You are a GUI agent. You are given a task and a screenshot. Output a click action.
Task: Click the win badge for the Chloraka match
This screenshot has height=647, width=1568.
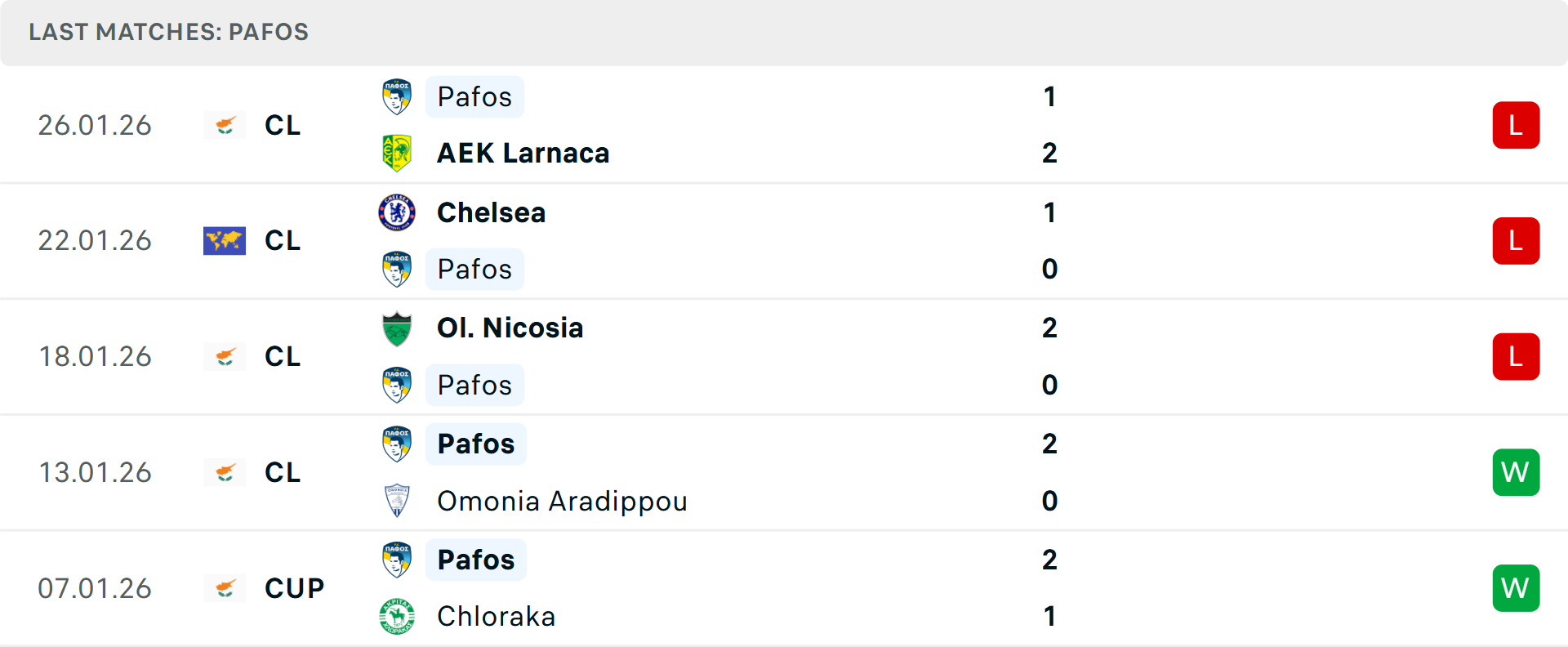tap(1516, 588)
